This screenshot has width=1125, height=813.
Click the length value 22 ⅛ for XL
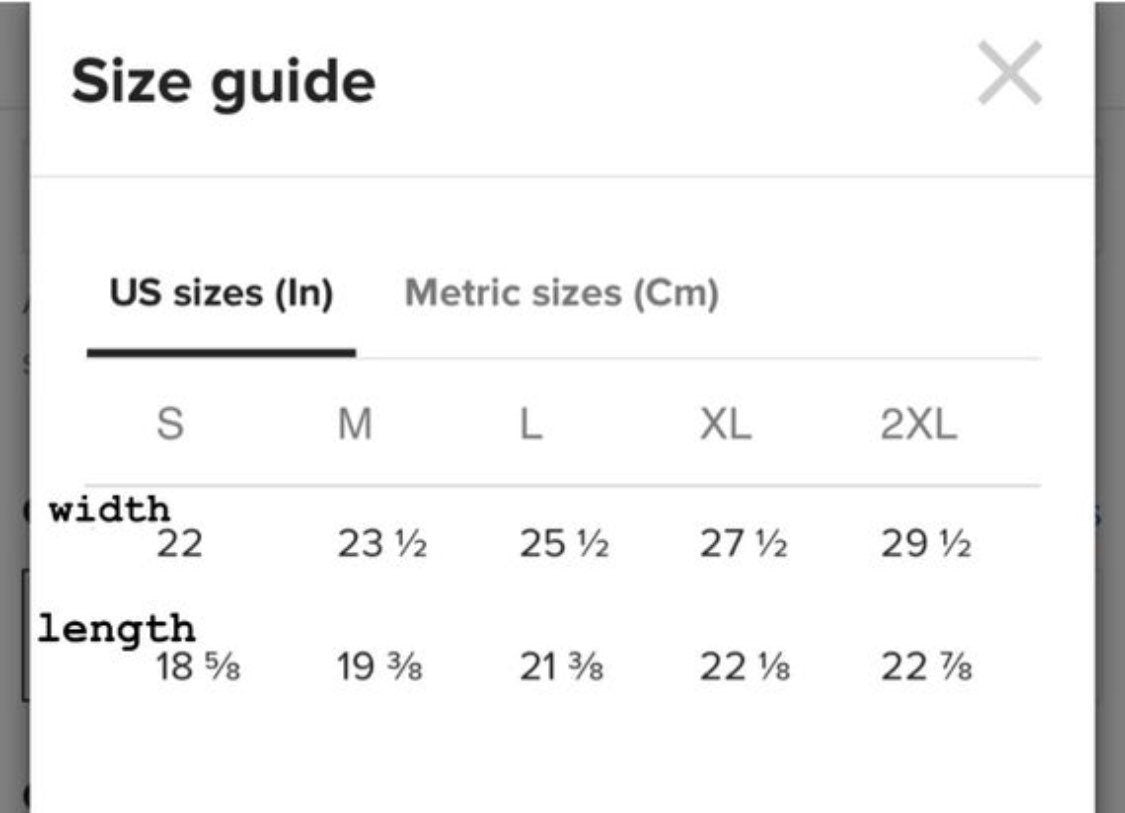pos(745,667)
